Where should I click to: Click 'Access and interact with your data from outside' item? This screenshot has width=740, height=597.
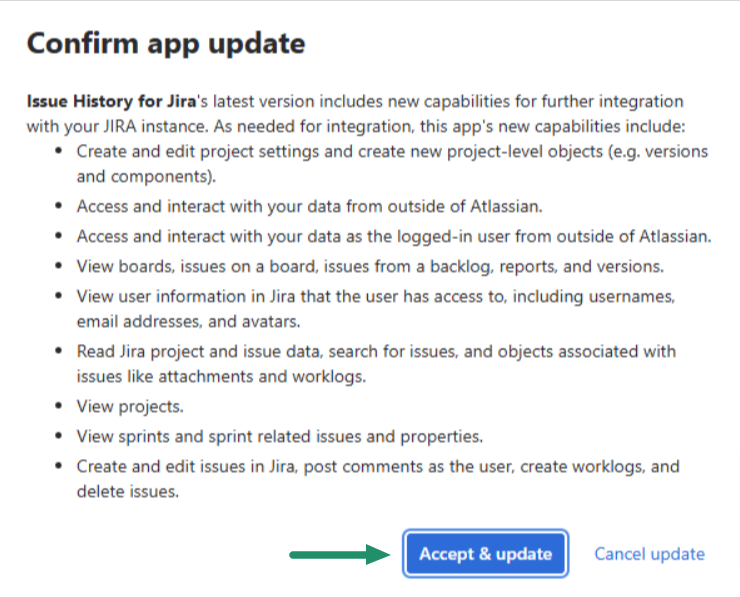(310, 207)
